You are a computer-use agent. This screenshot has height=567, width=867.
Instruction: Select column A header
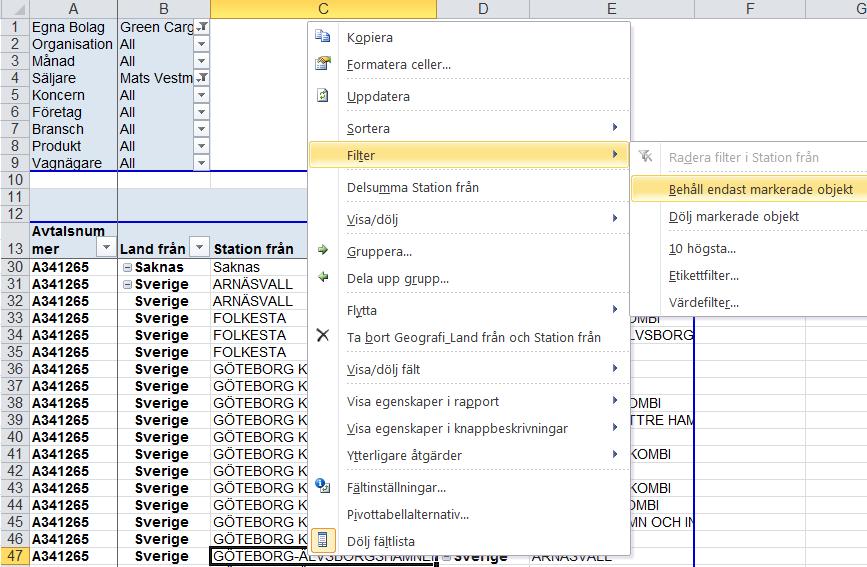(x=73, y=8)
